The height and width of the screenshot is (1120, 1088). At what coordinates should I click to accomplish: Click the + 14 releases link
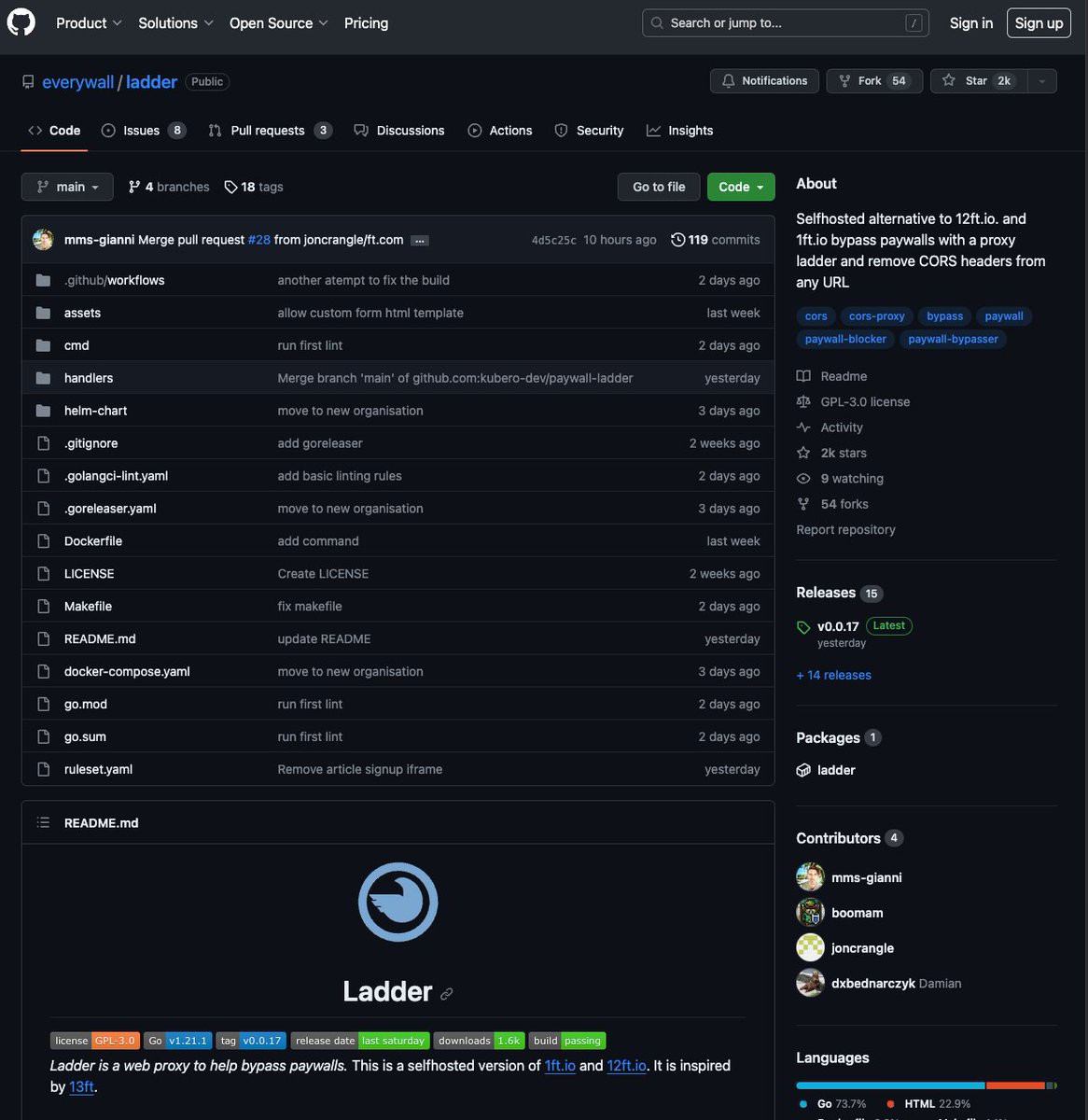pos(833,675)
